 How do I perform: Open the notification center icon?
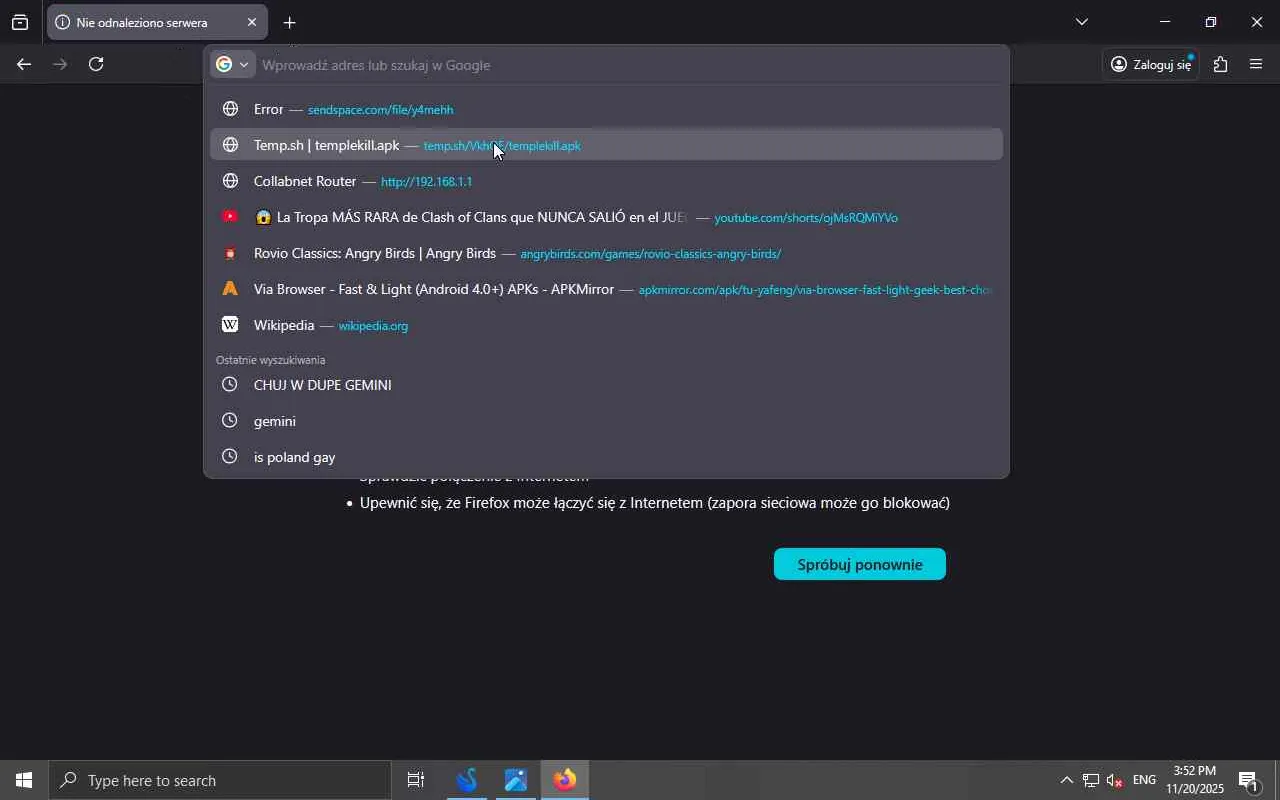tap(1248, 780)
